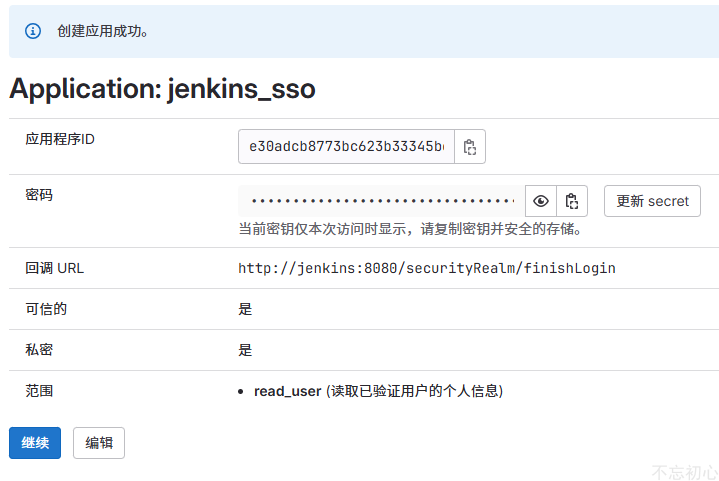Screen dimensions: 719x481
Task: Click the 编辑 button
Action: (99, 443)
